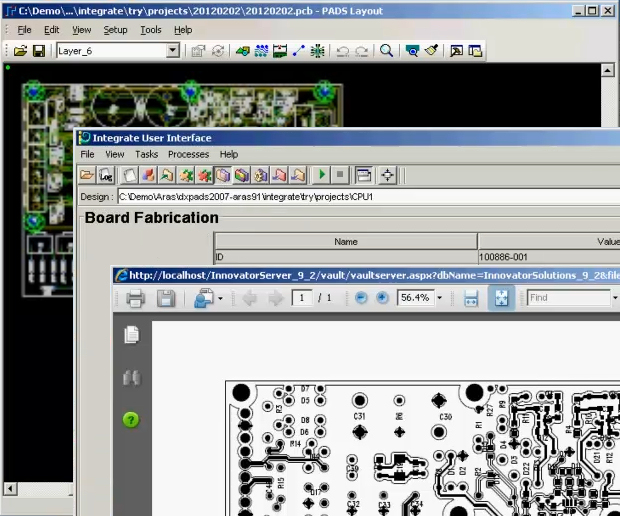Click the Redraw brush icon in PADS

pos(431,51)
